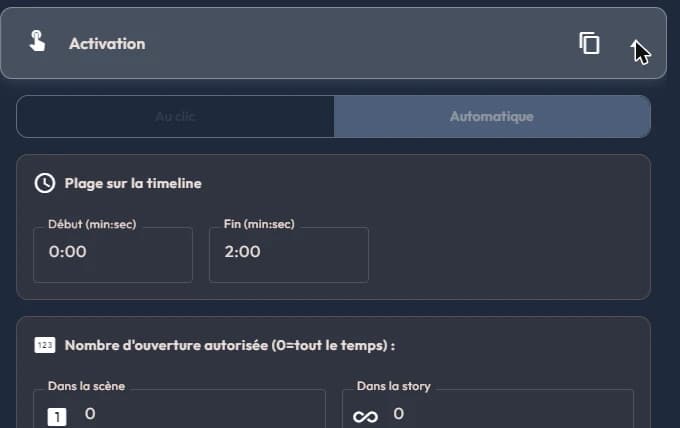Select the Automatique activation mode
This screenshot has width=680, height=428.
coord(492,117)
